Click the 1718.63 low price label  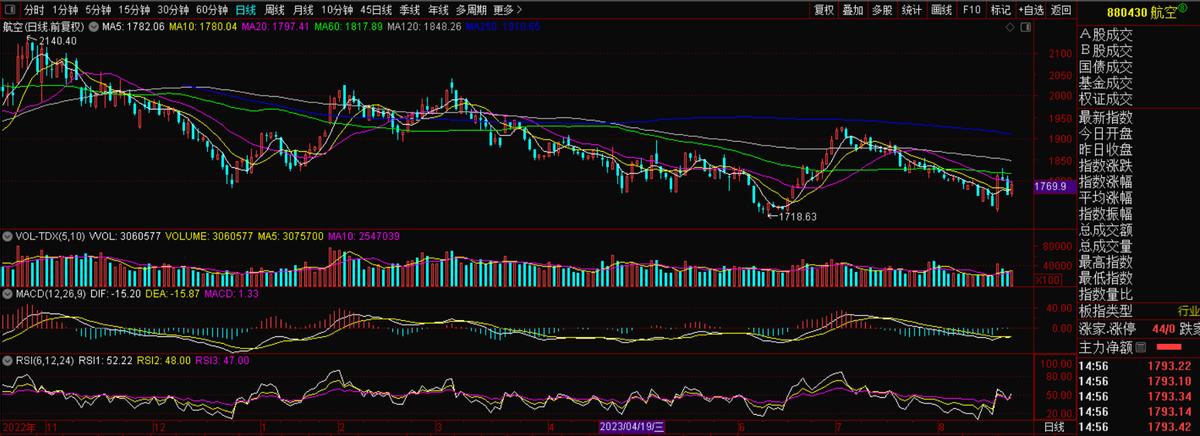tap(797, 216)
